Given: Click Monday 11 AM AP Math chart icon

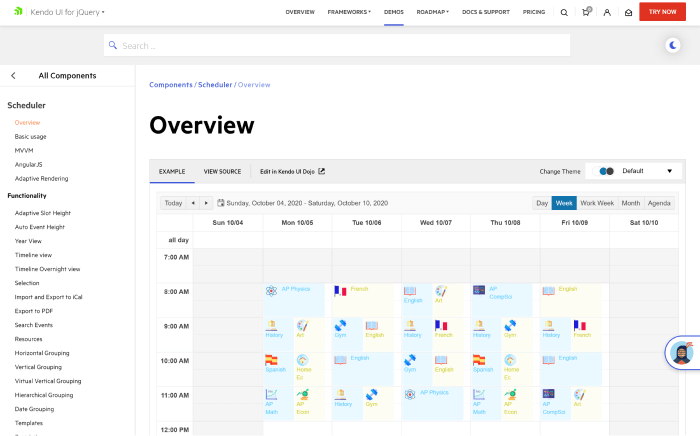Looking at the screenshot, I should click(x=271, y=394).
